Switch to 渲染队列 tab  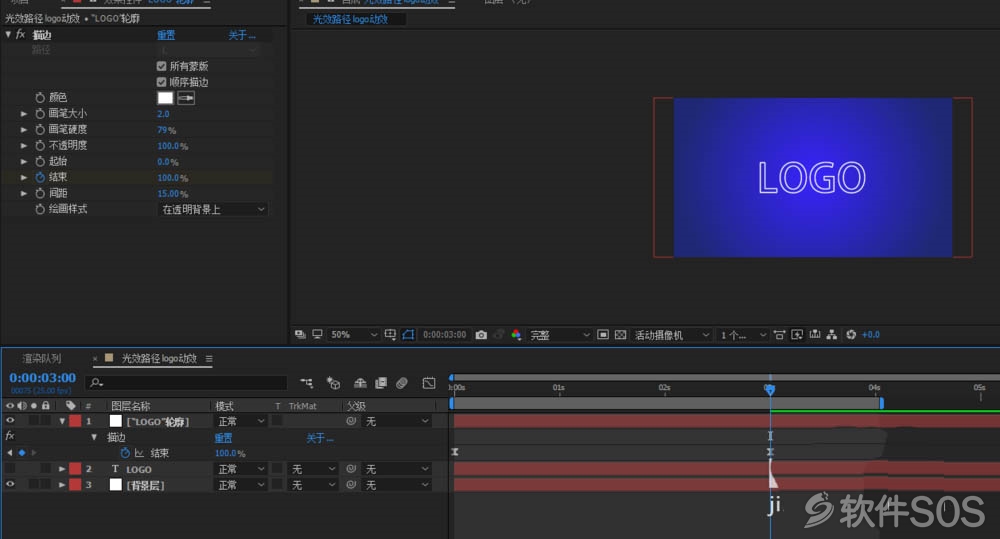coord(41,358)
